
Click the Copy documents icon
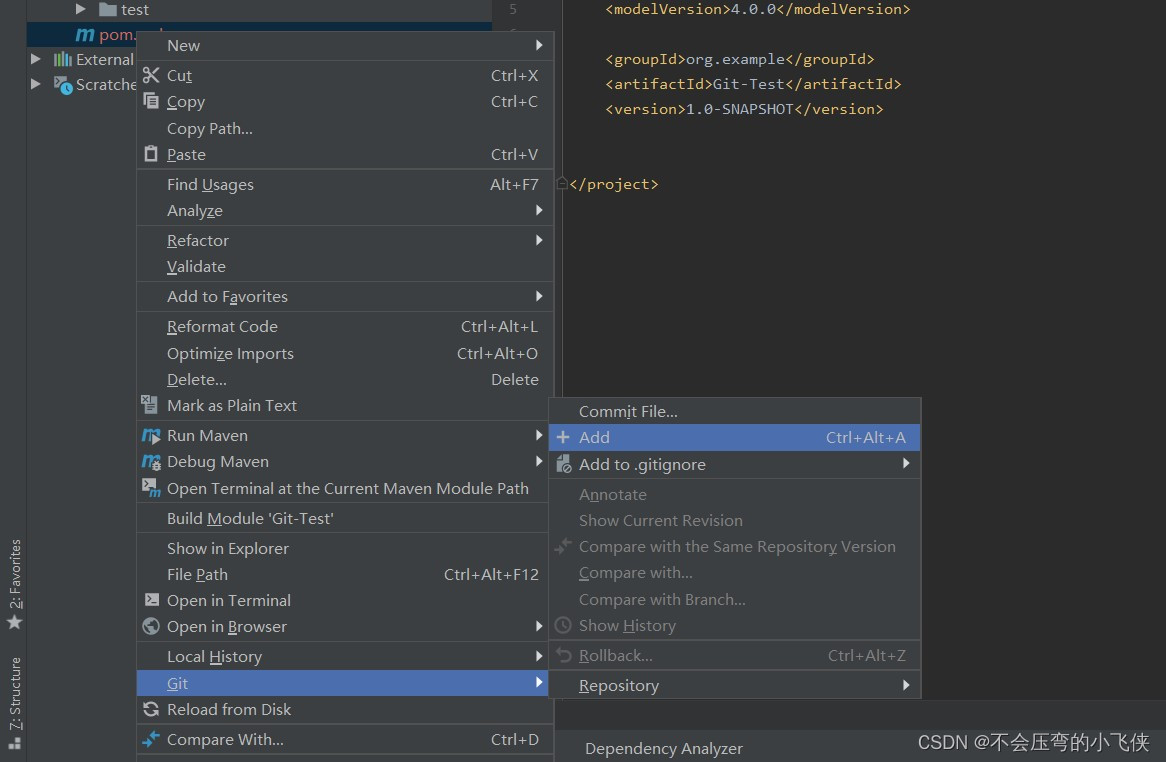(x=151, y=101)
